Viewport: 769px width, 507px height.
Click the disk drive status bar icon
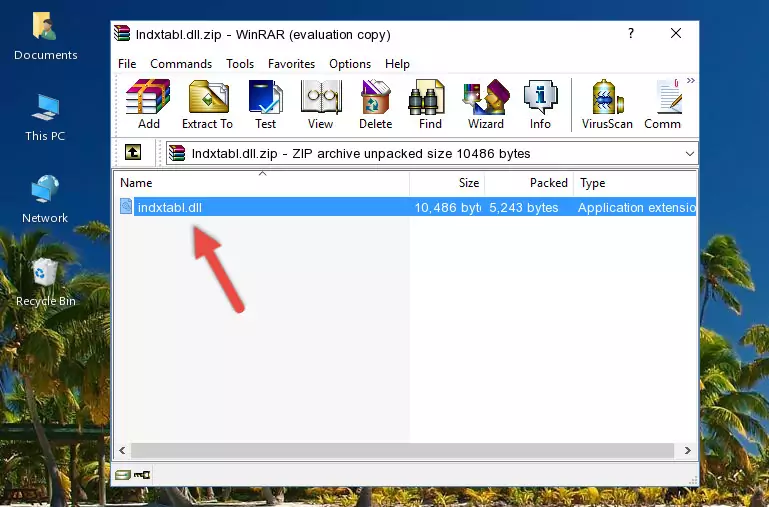123,475
